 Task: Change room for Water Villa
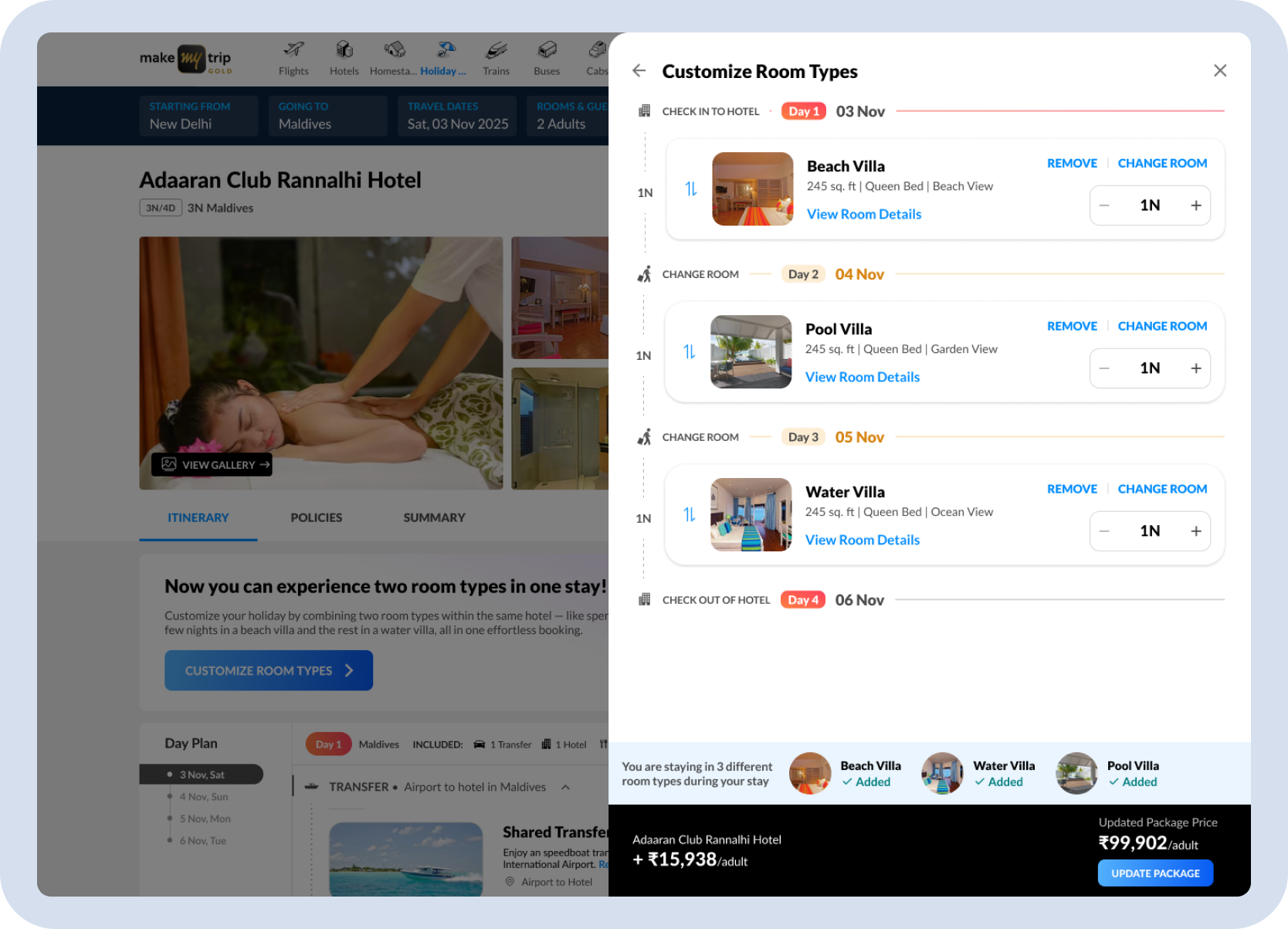click(x=1162, y=489)
